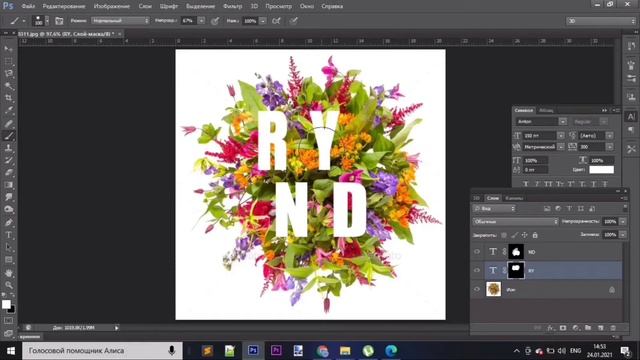The height and width of the screenshot is (360, 640).
Task: Enable airbrush mode in options bar
Action: pos(276,21)
